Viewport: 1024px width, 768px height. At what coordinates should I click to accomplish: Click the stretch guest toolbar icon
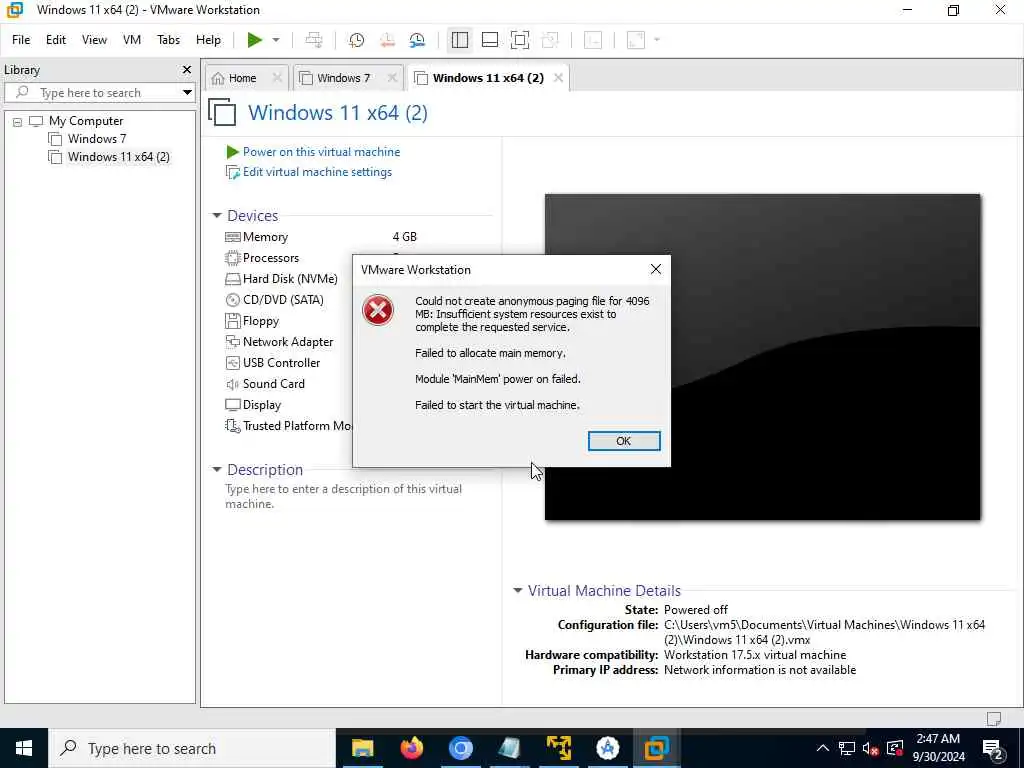(x=636, y=40)
